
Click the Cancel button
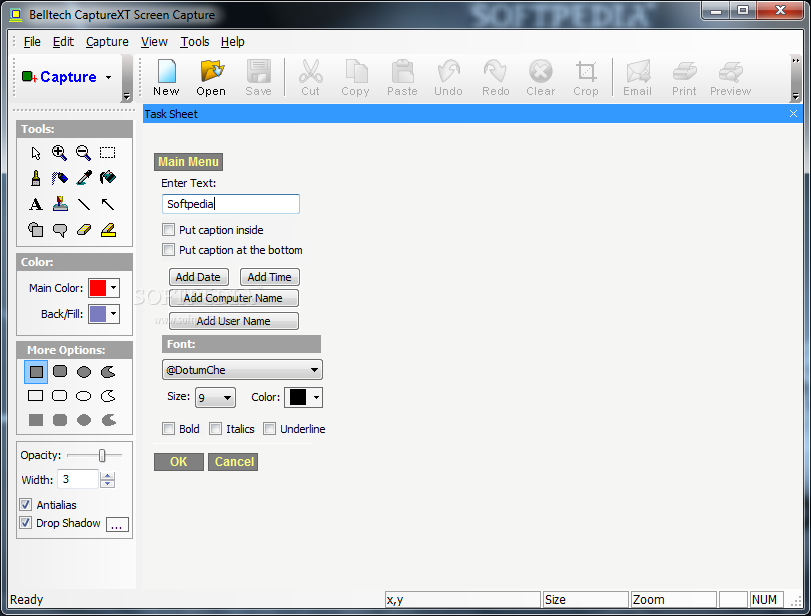tap(233, 461)
